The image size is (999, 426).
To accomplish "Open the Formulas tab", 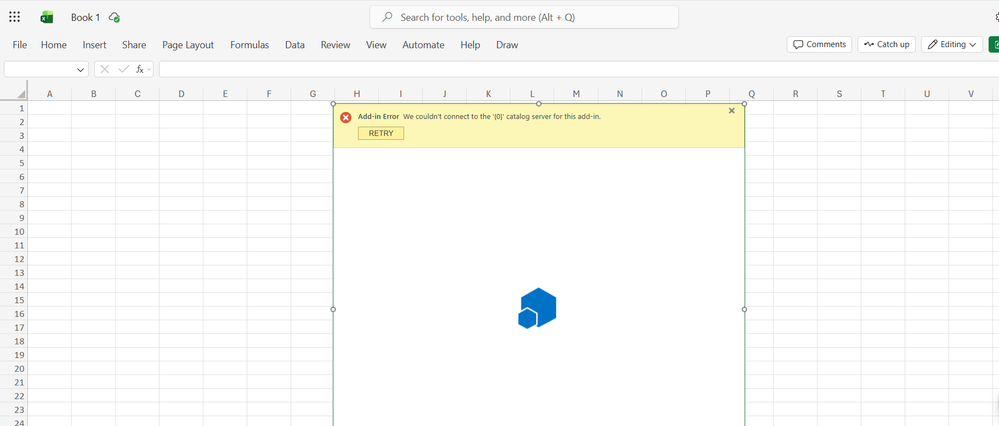I will (x=250, y=45).
